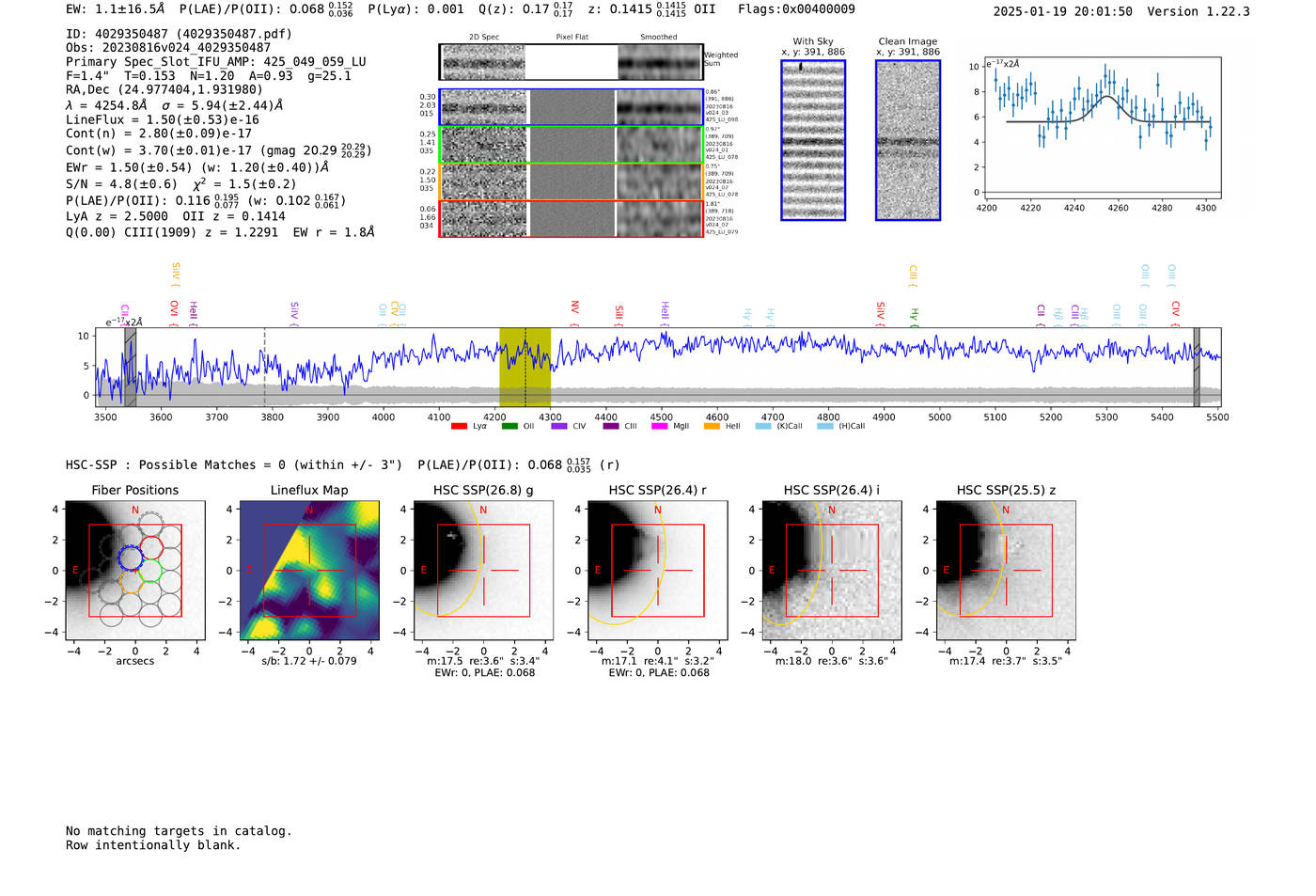Open the HSC SSP(26.4) r cutout
The height and width of the screenshot is (896, 1316).
click(x=657, y=570)
